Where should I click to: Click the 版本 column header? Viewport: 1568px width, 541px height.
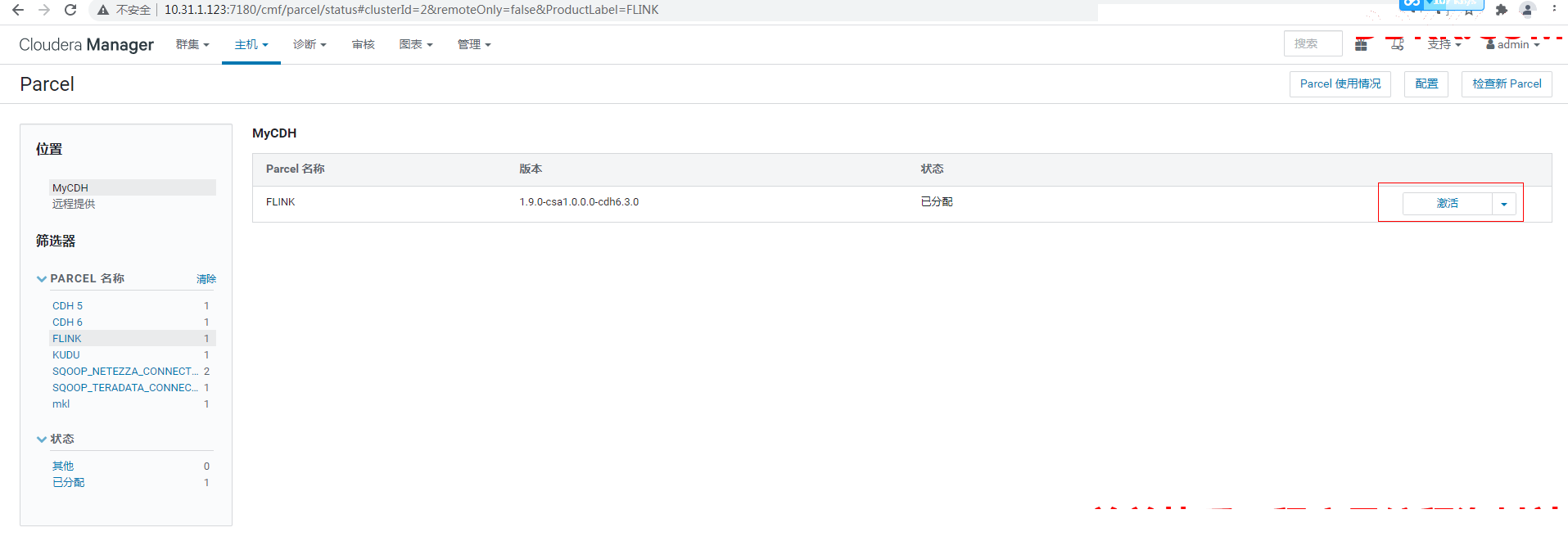tap(531, 169)
